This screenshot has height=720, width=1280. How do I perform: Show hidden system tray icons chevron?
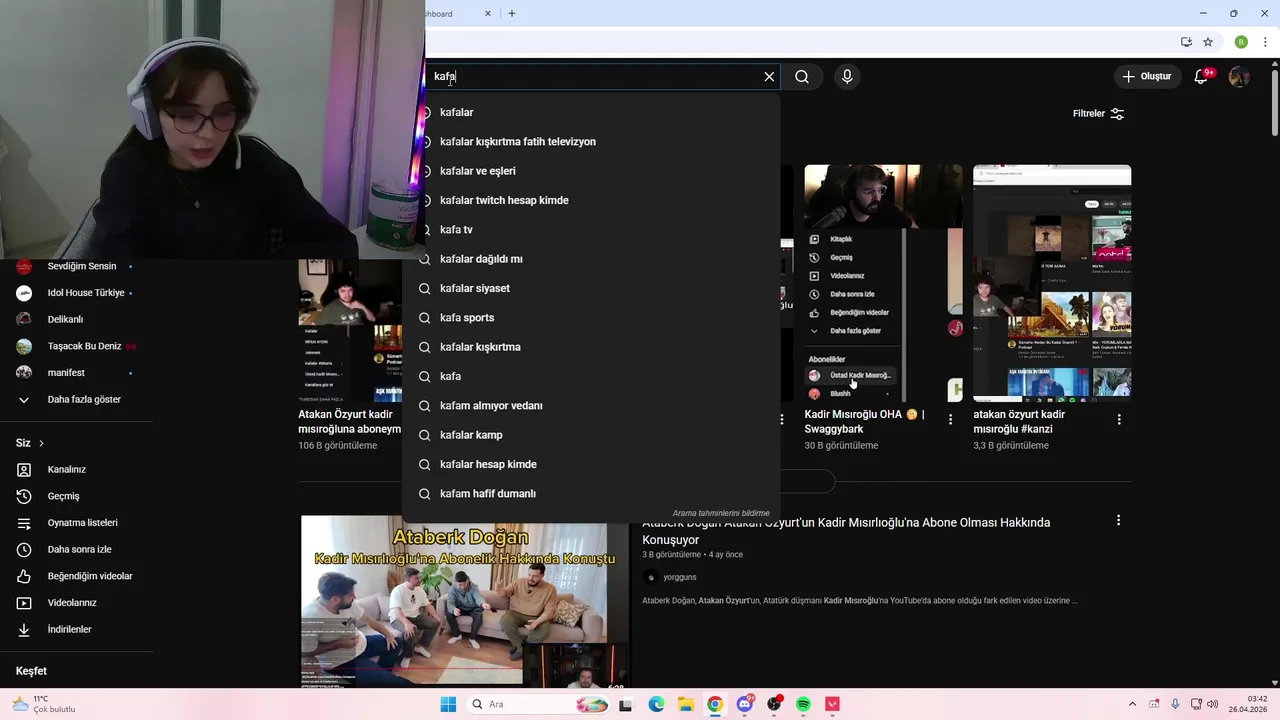(1132, 704)
